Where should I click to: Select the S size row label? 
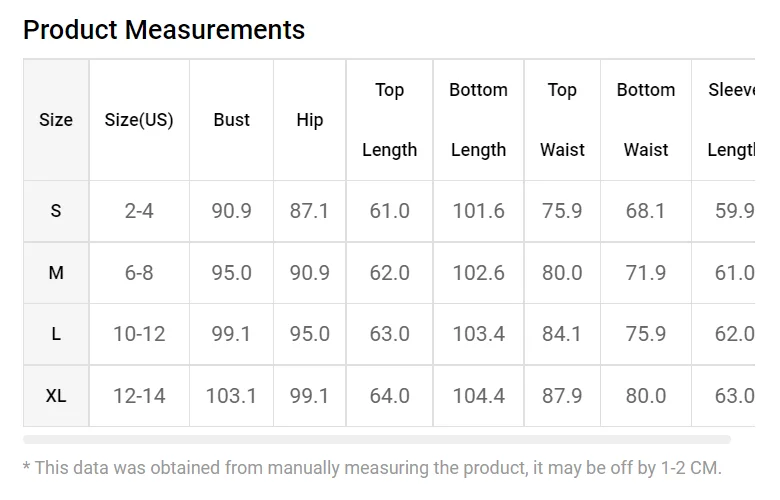(56, 211)
